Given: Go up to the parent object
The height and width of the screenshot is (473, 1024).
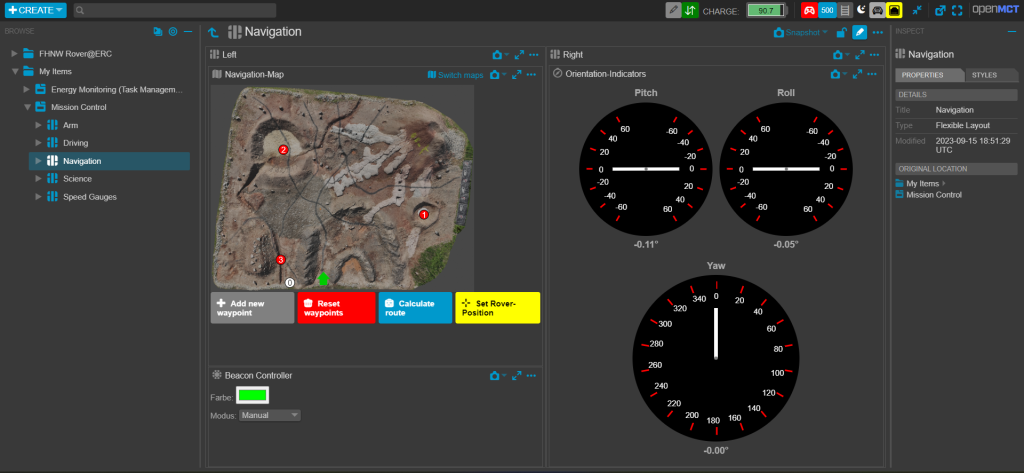Looking at the screenshot, I should pos(214,32).
